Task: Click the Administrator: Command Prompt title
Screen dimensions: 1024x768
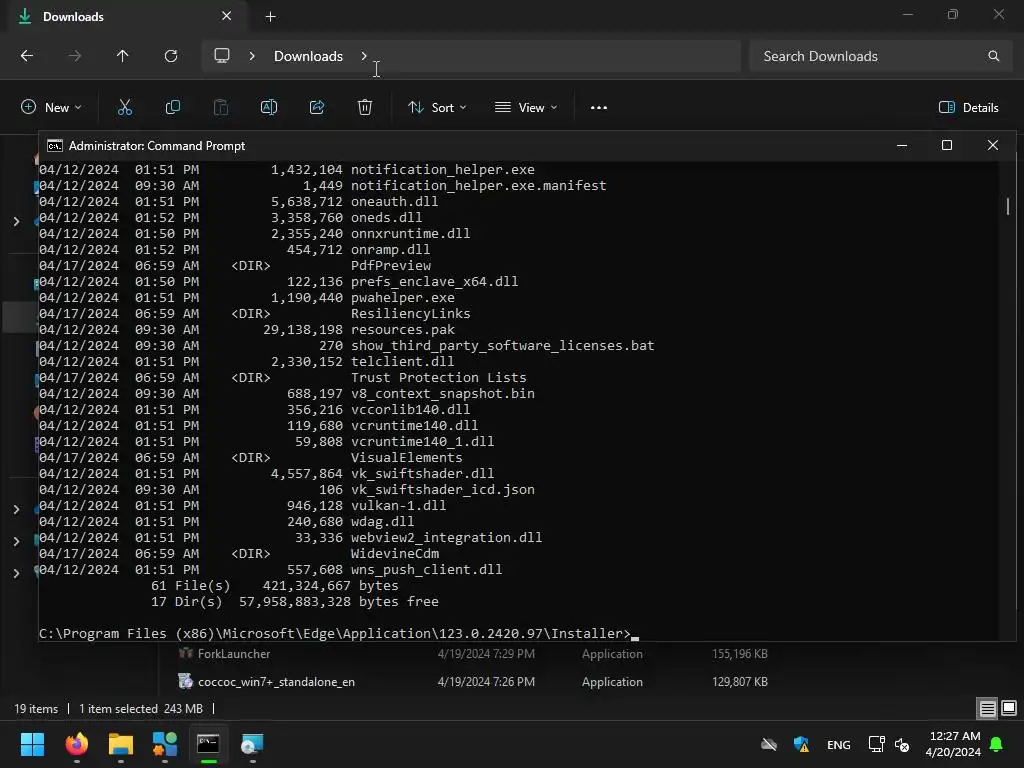Action: (157, 146)
